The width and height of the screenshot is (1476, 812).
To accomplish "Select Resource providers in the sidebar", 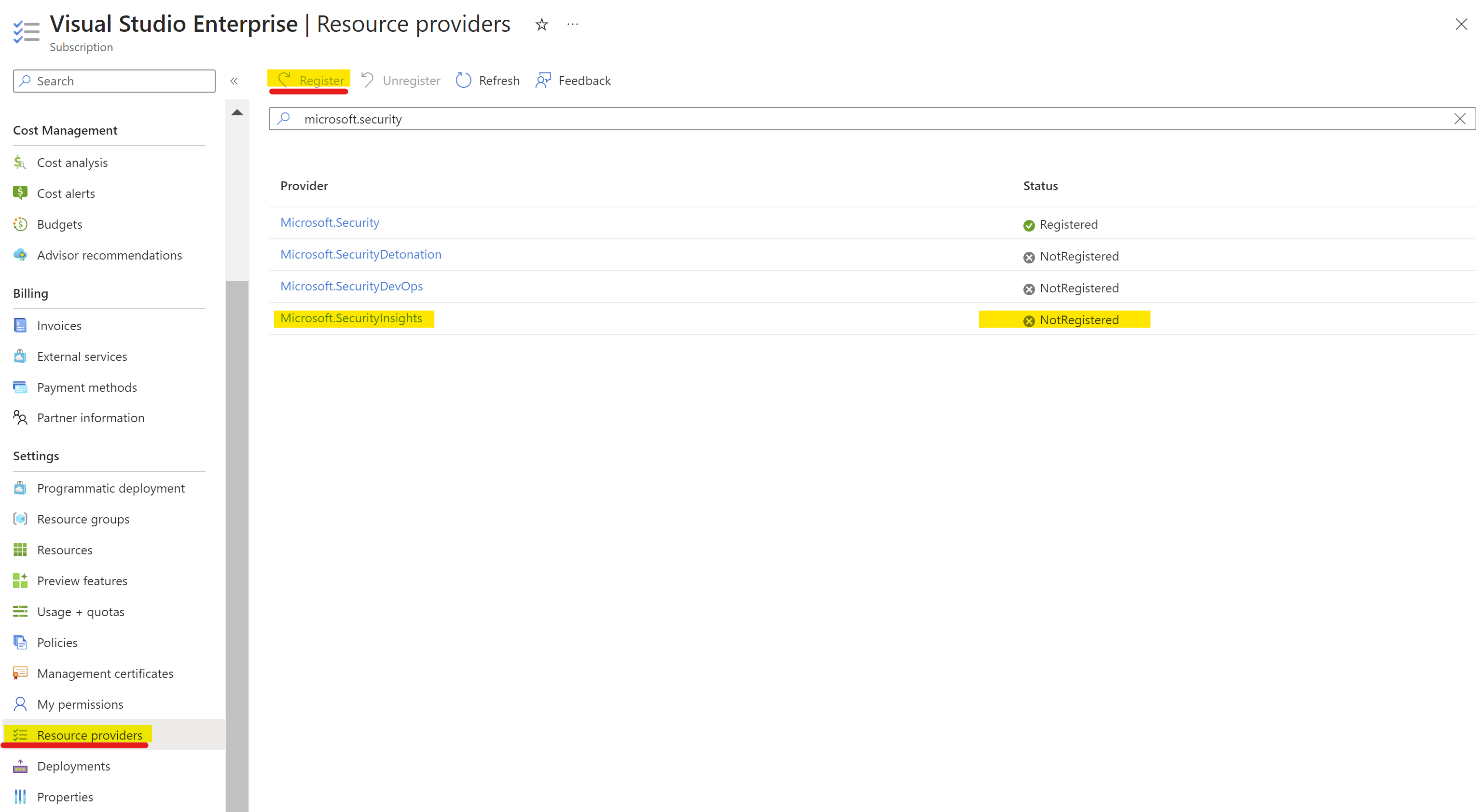I will (x=89, y=736).
